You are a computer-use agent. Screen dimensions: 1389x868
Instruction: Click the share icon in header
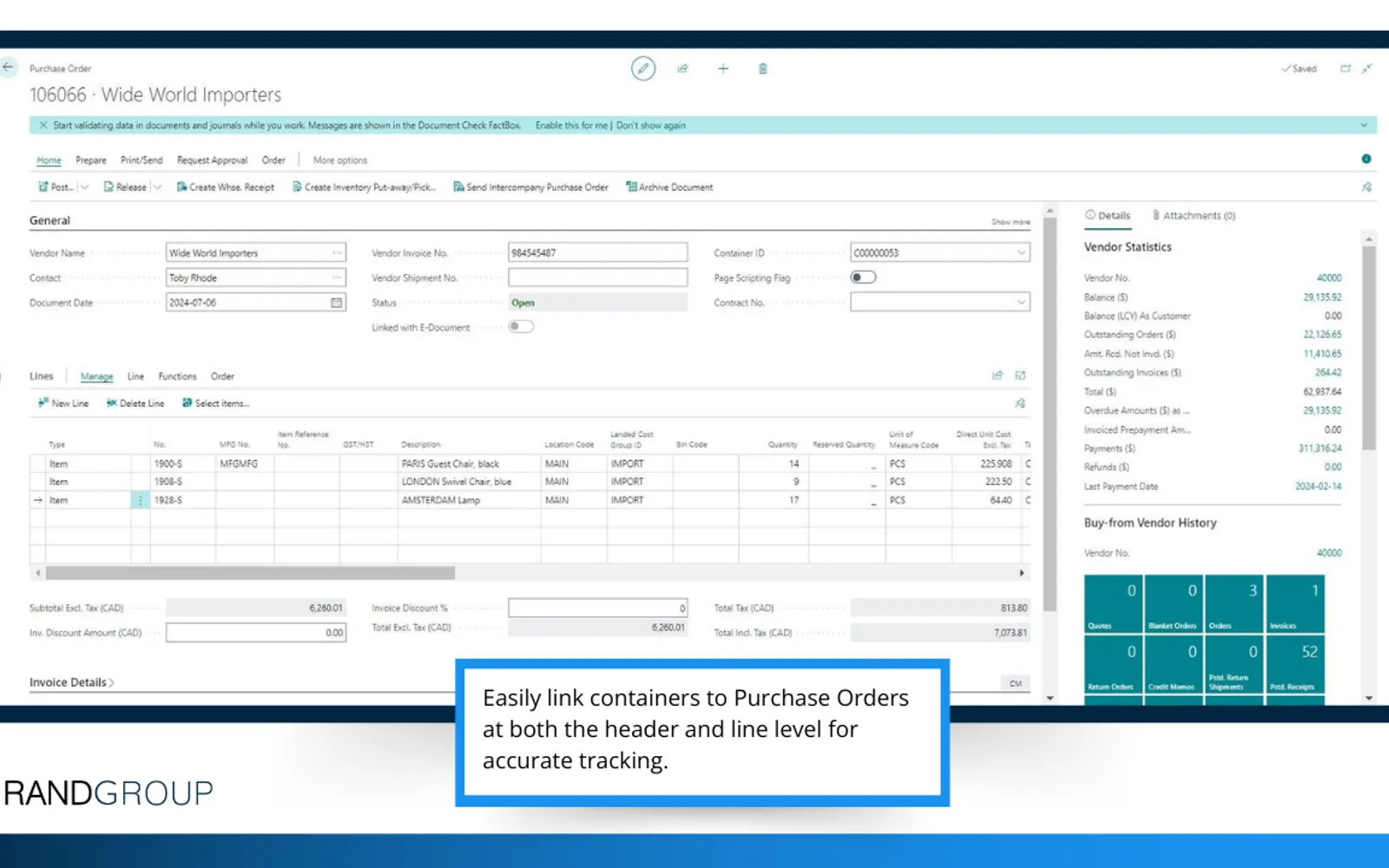point(683,69)
